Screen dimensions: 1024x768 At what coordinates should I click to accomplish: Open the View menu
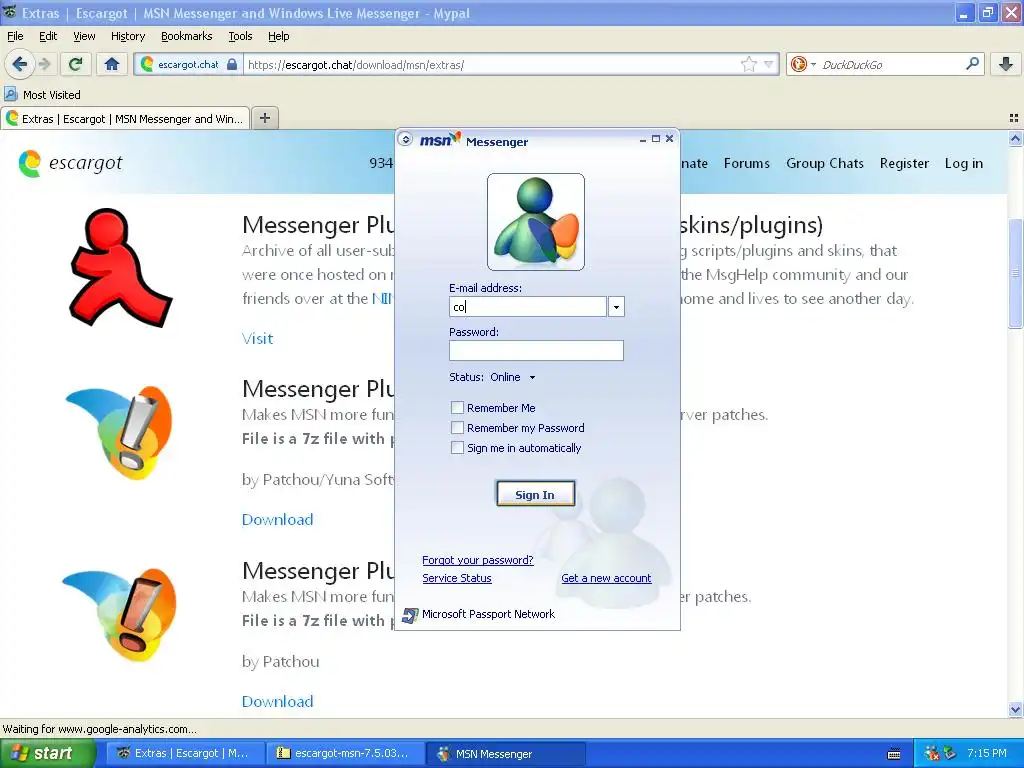pyautogui.click(x=84, y=36)
